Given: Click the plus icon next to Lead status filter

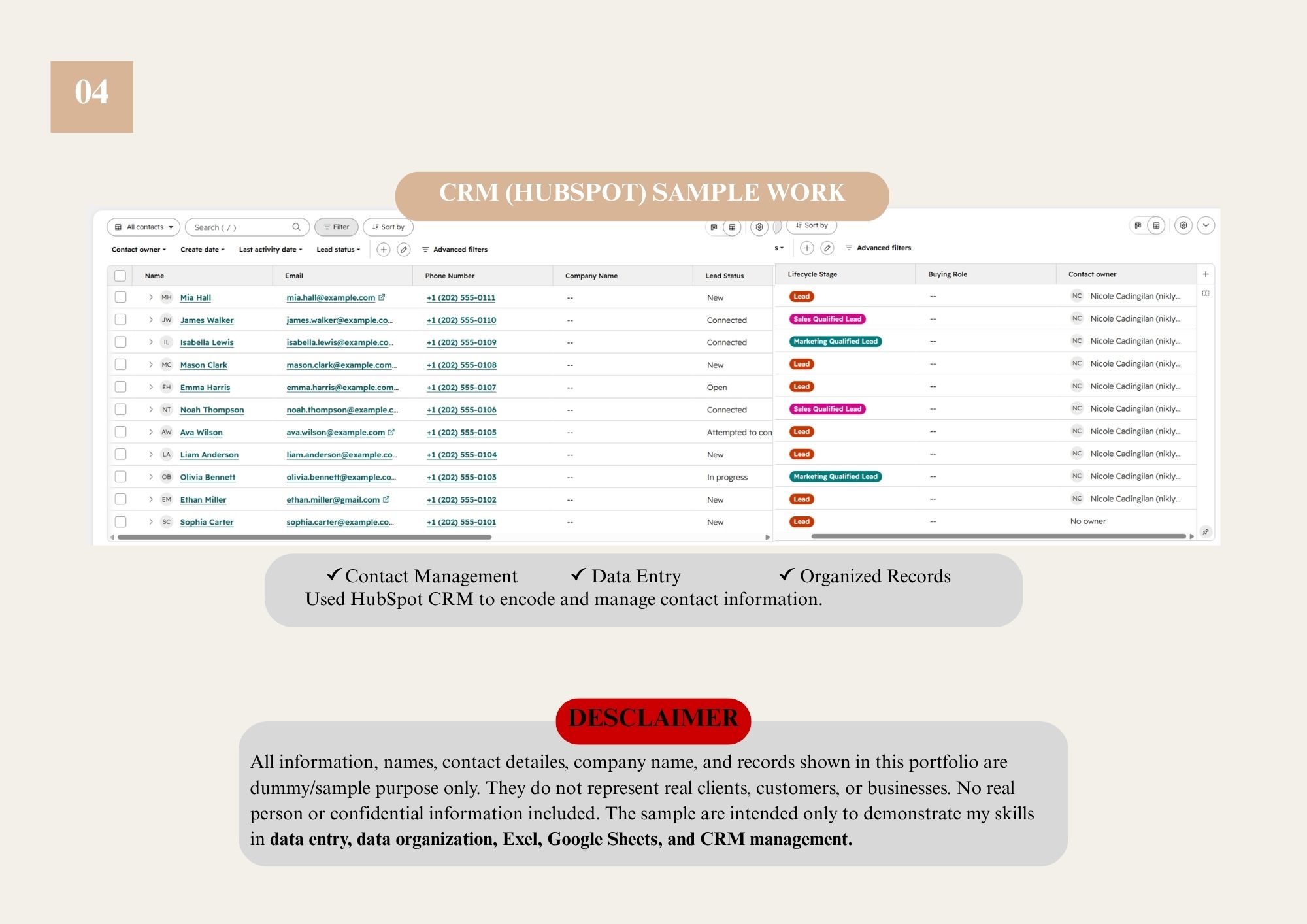Looking at the screenshot, I should (384, 250).
